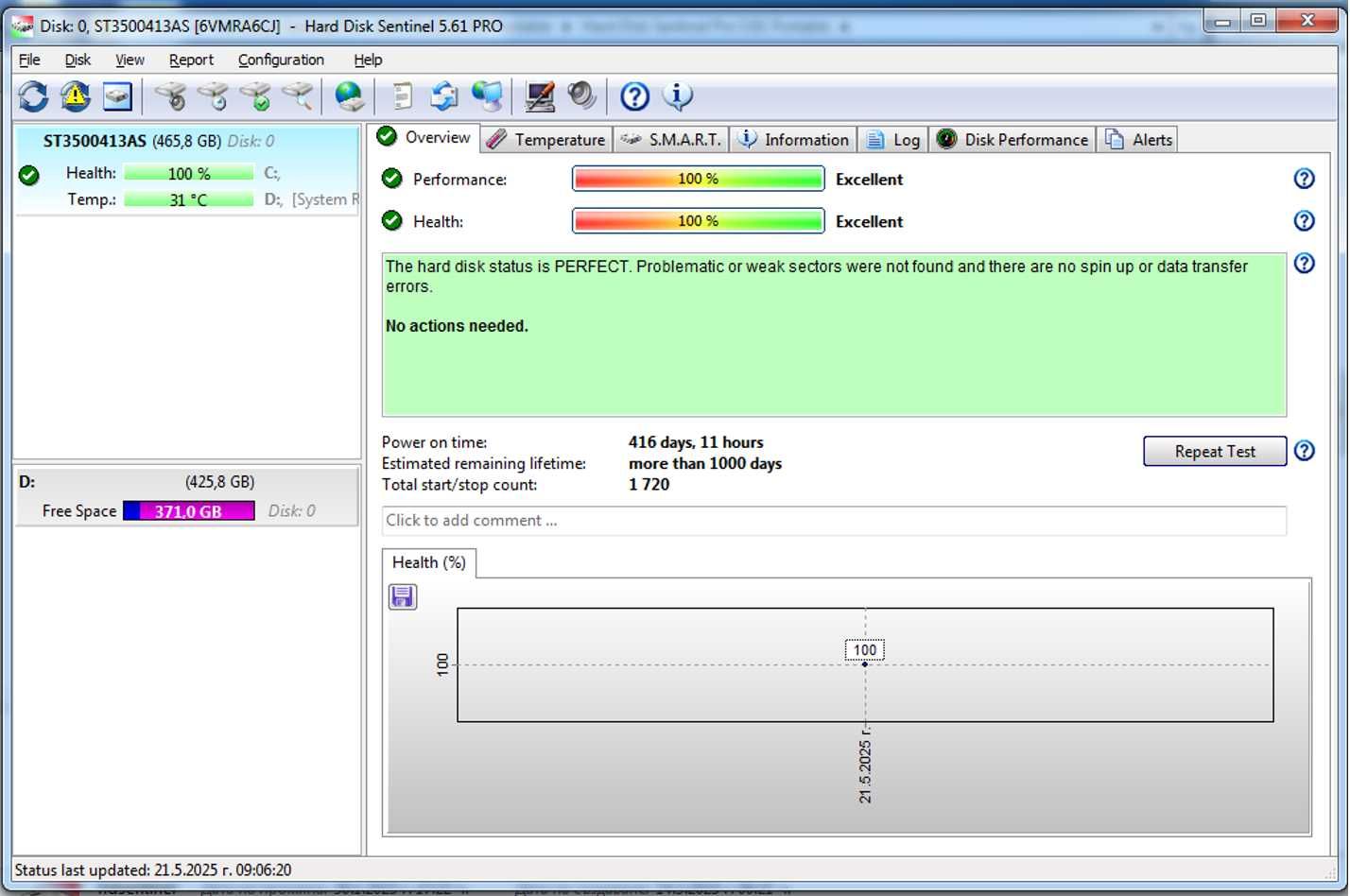Click the Health 100 % gradient bar in Overview

(x=699, y=221)
